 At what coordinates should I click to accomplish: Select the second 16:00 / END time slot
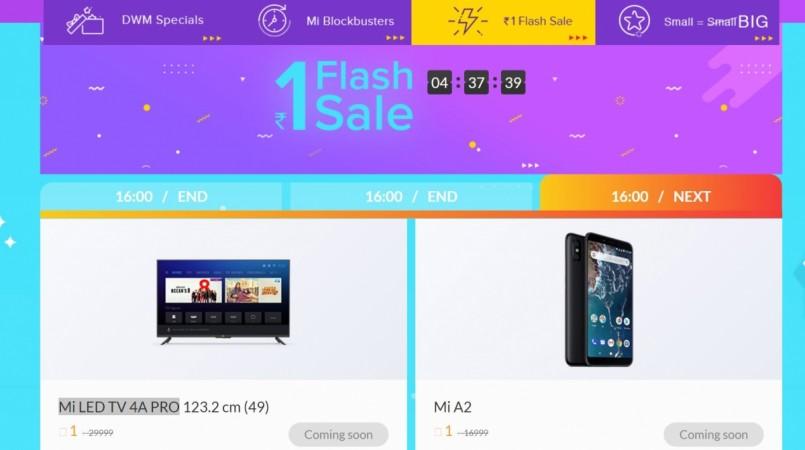411,197
